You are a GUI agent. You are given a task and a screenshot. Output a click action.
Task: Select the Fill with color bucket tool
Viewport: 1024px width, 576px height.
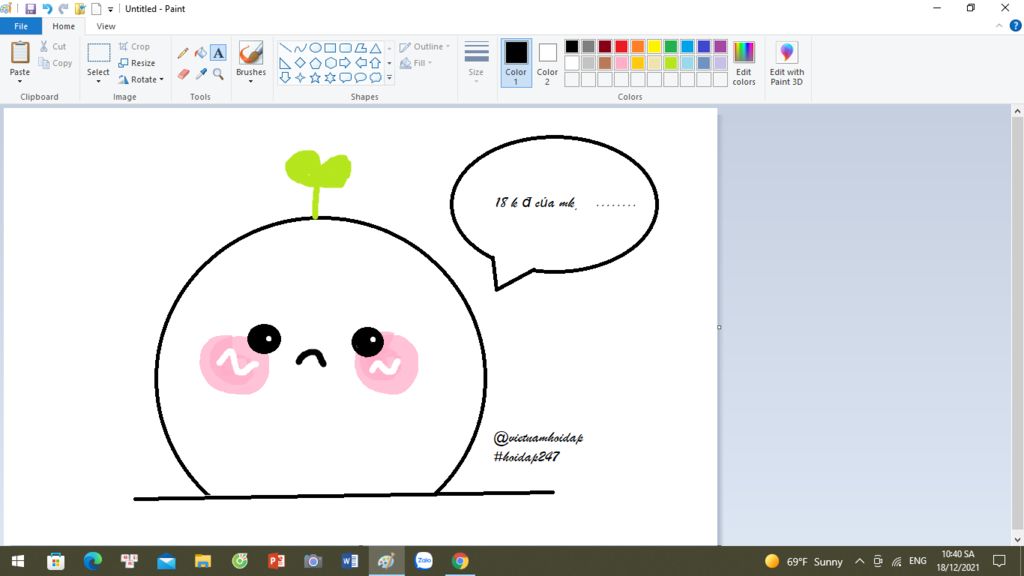[x=200, y=54]
